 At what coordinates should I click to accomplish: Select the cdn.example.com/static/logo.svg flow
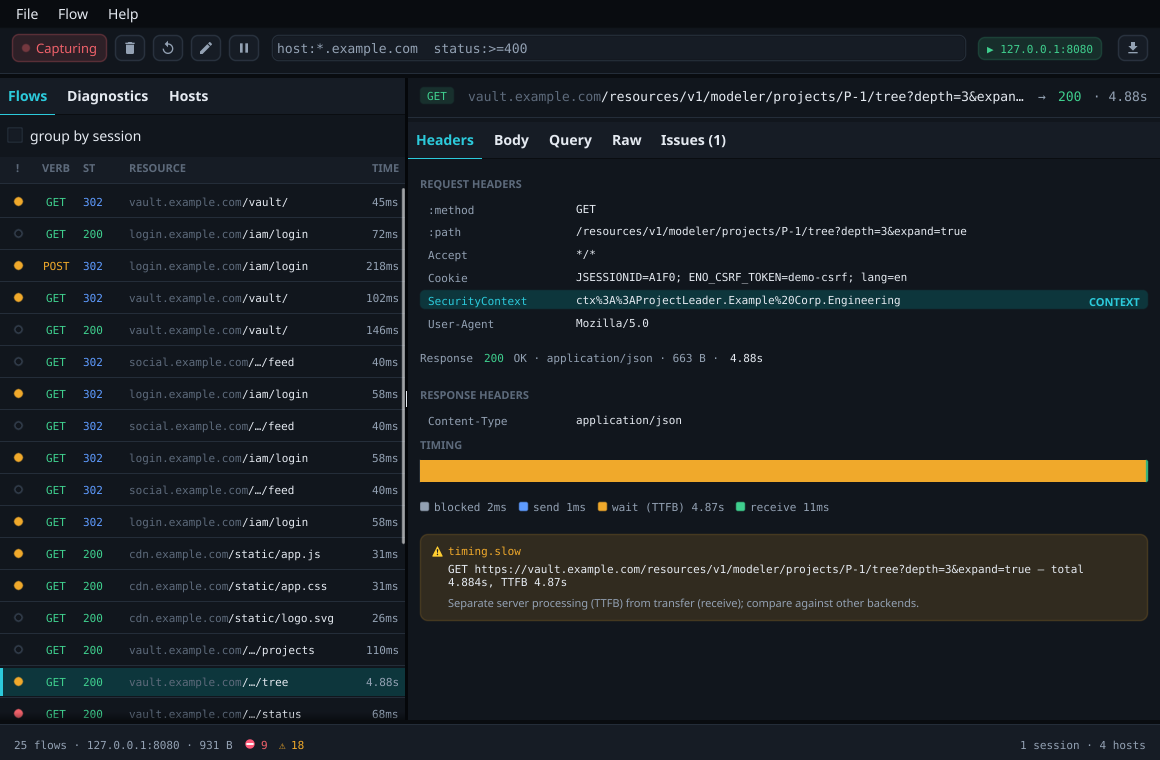[202, 618]
